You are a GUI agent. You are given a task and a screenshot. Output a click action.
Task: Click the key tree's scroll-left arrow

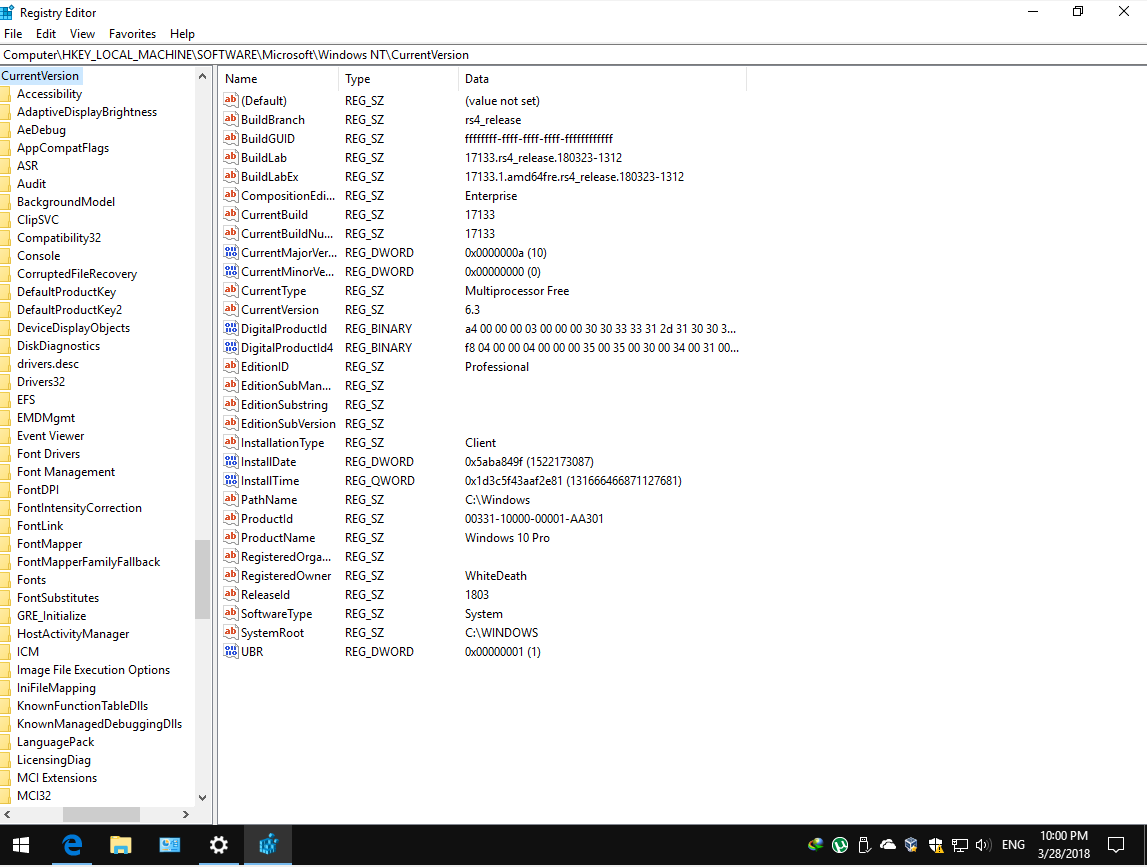(x=7, y=814)
